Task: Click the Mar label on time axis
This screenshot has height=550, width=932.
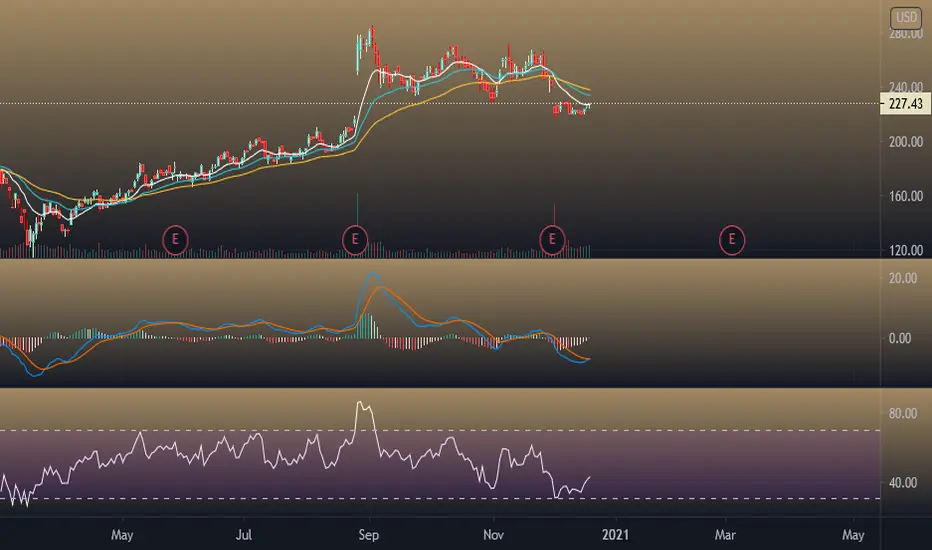Action: (725, 535)
